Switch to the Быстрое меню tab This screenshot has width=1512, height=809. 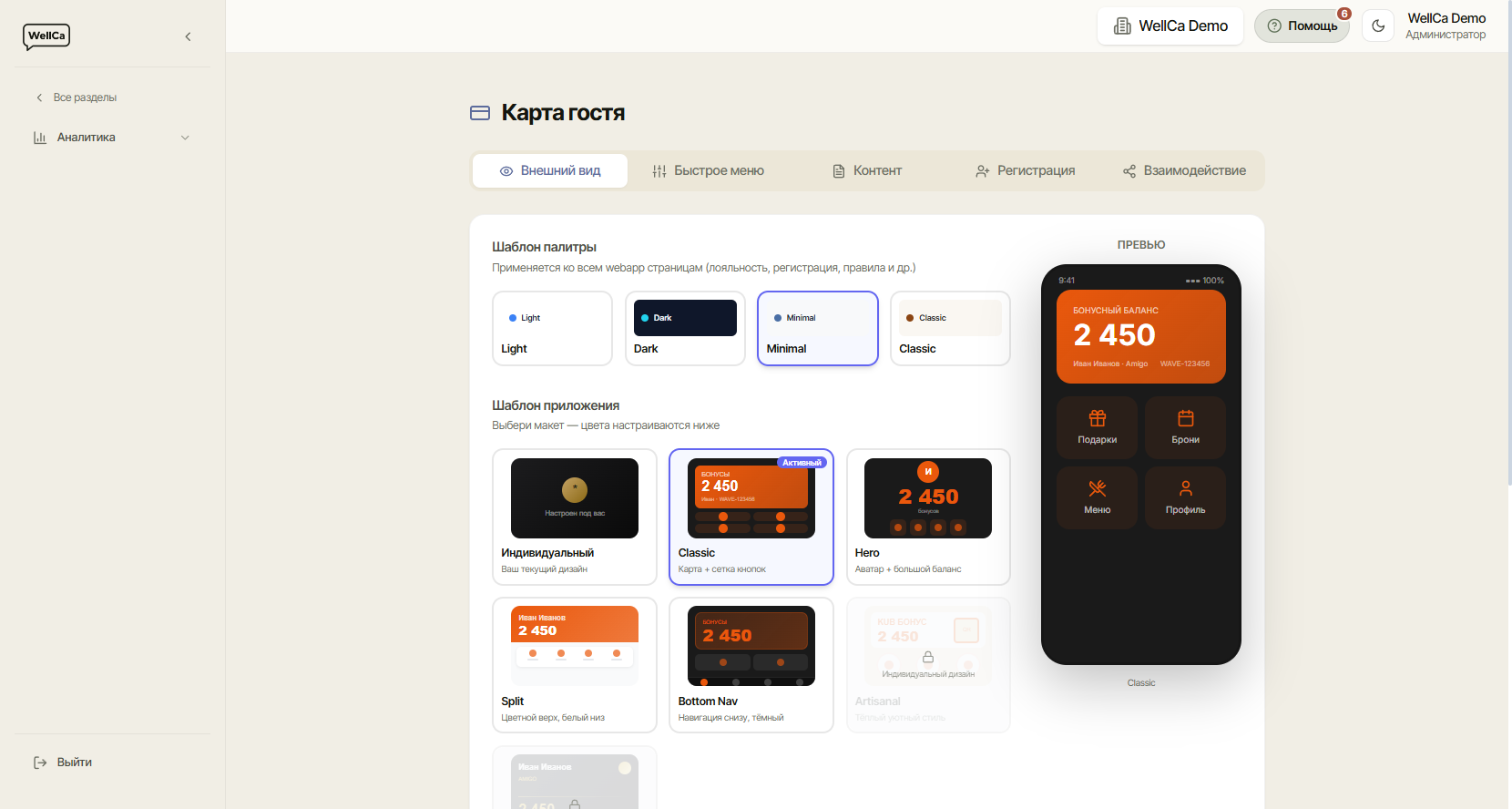pos(708,170)
